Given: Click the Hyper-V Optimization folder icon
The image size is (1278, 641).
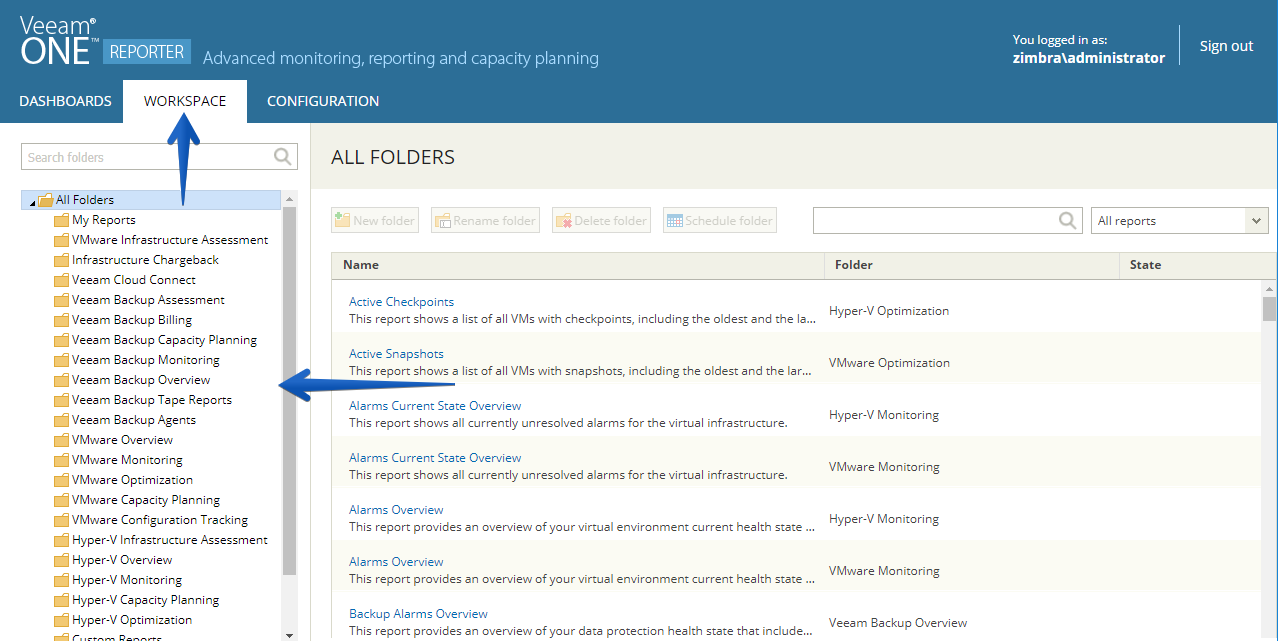Looking at the screenshot, I should tap(61, 620).
